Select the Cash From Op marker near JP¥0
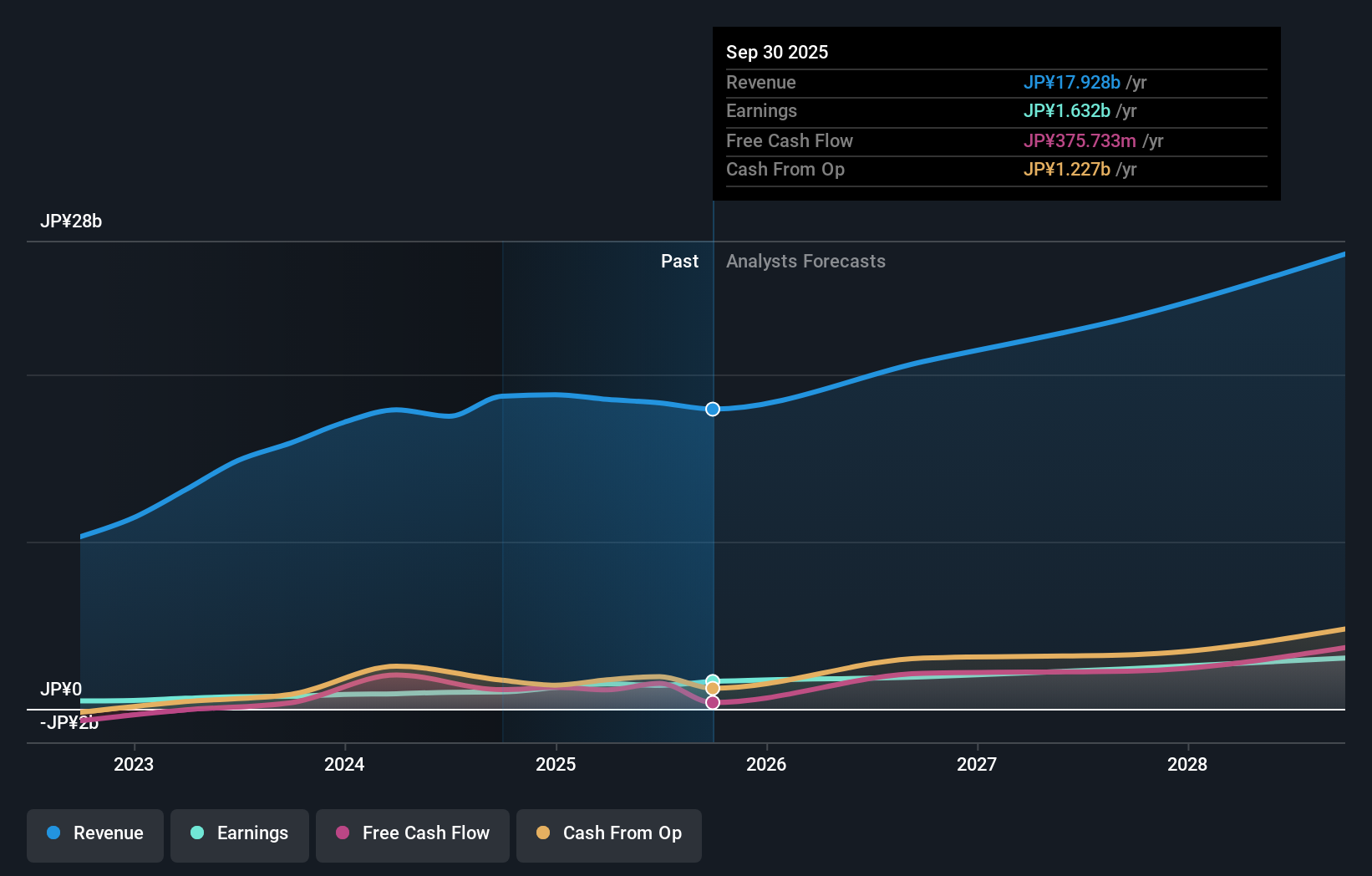Screen dimensions: 1372x876 point(713,689)
